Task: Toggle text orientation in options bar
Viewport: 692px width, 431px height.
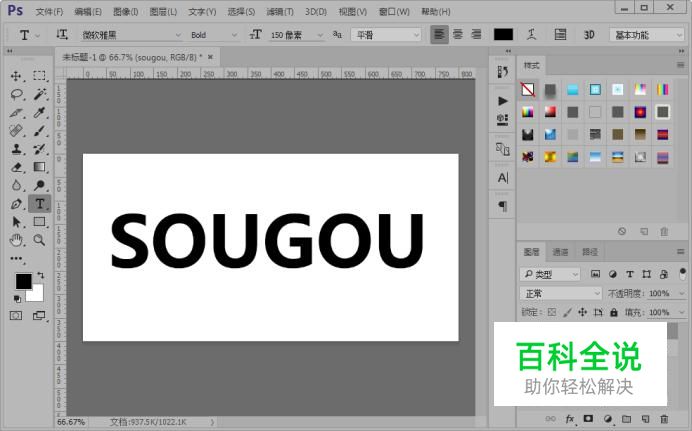Action: [62, 34]
